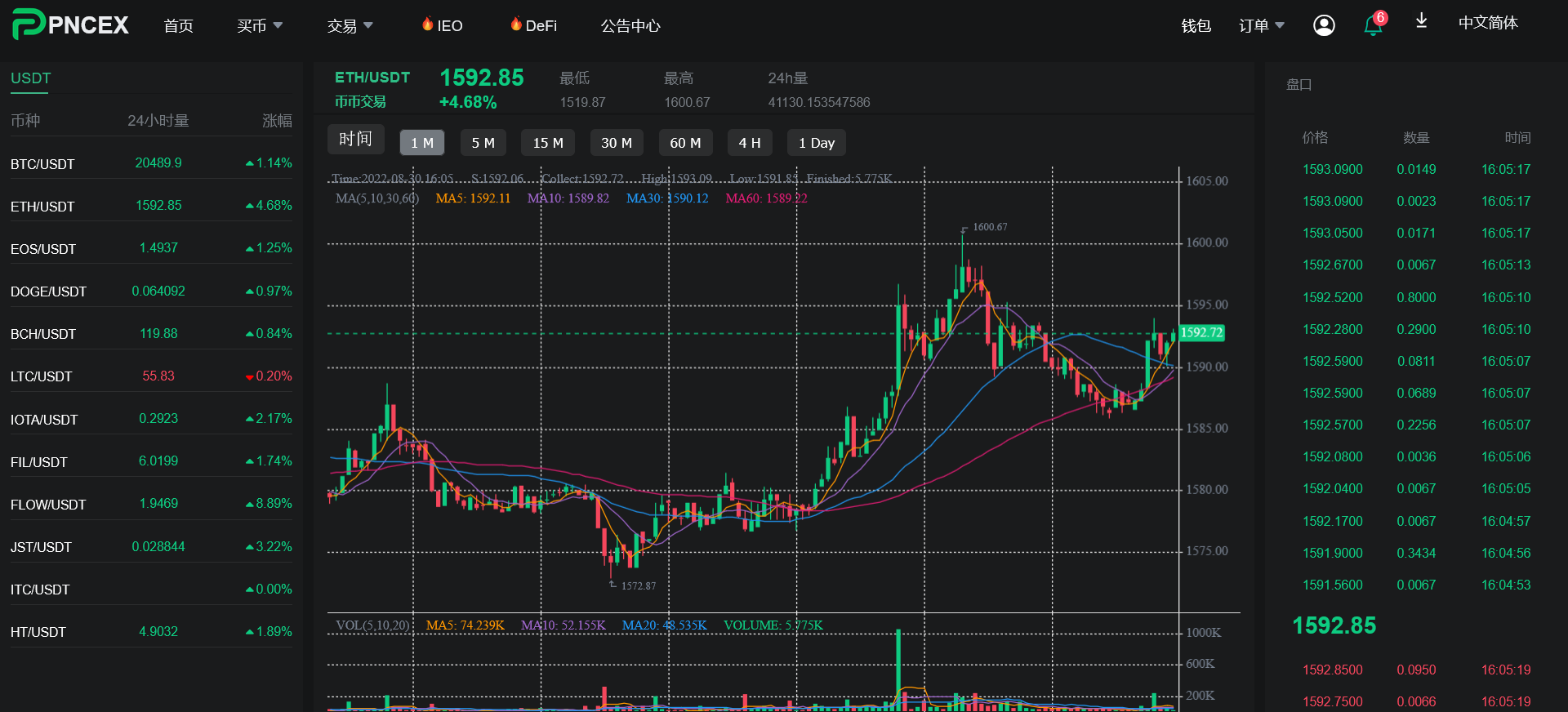Image resolution: width=1568 pixels, height=712 pixels.
Task: Click the flame icon beside IEO
Action: point(427,24)
